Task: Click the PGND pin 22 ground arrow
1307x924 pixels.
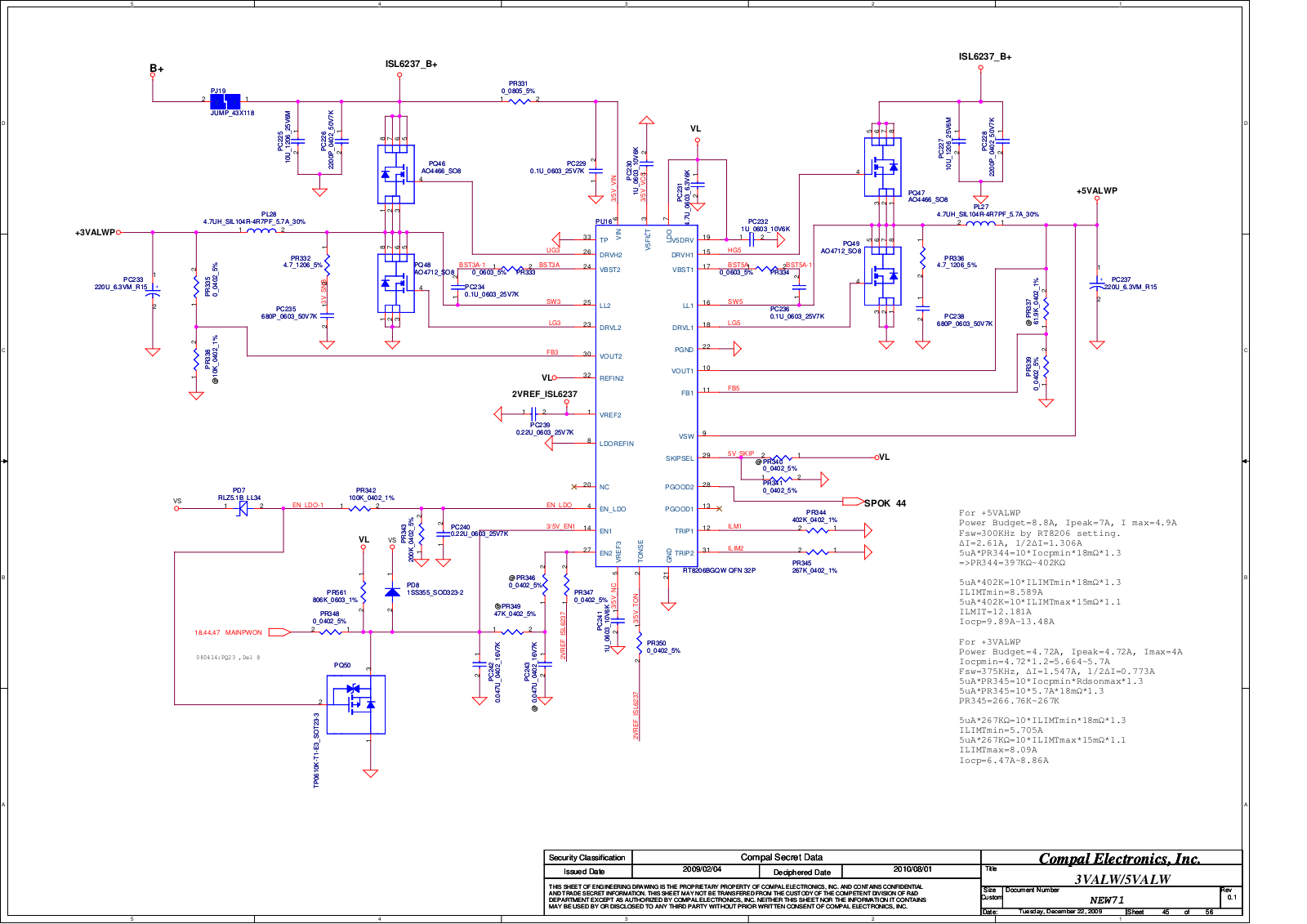Action: [737, 349]
